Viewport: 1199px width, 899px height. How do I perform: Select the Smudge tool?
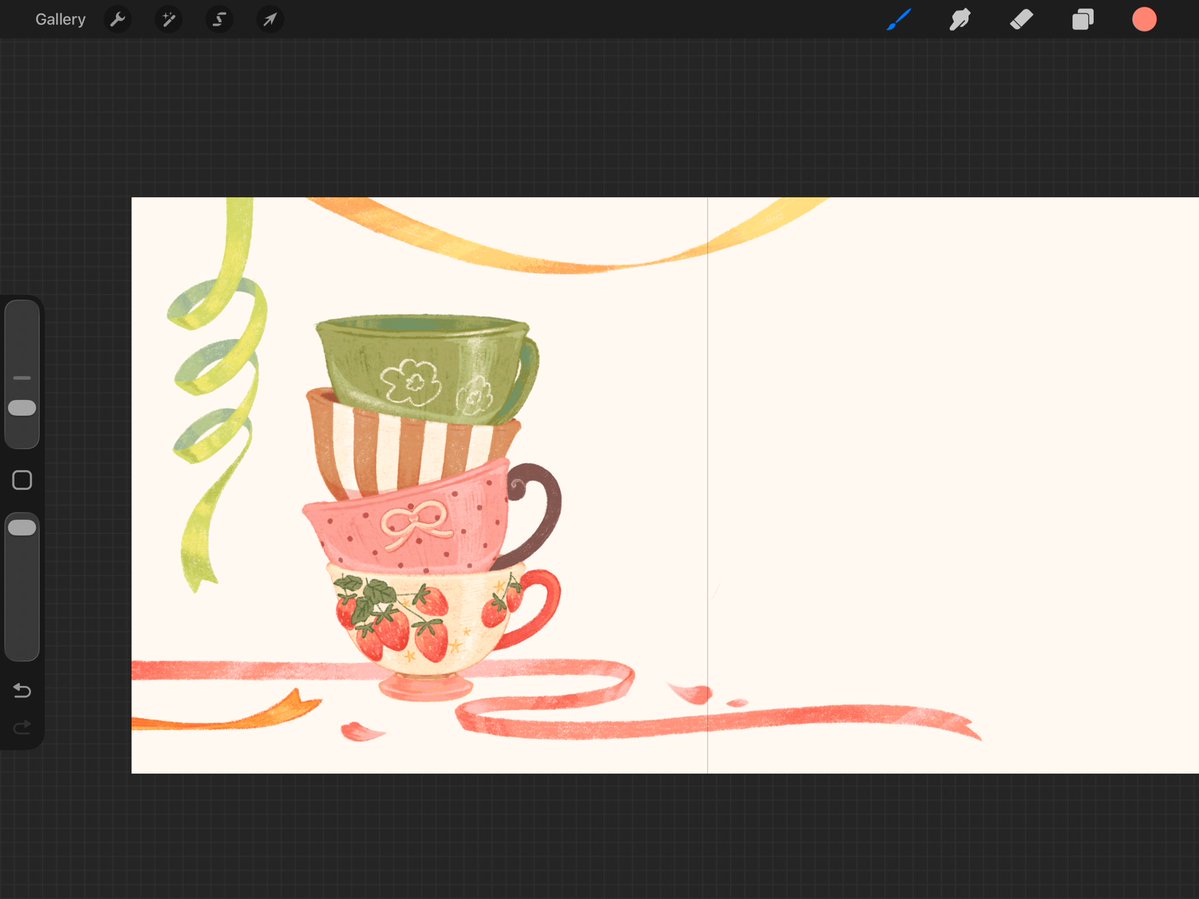[x=960, y=19]
